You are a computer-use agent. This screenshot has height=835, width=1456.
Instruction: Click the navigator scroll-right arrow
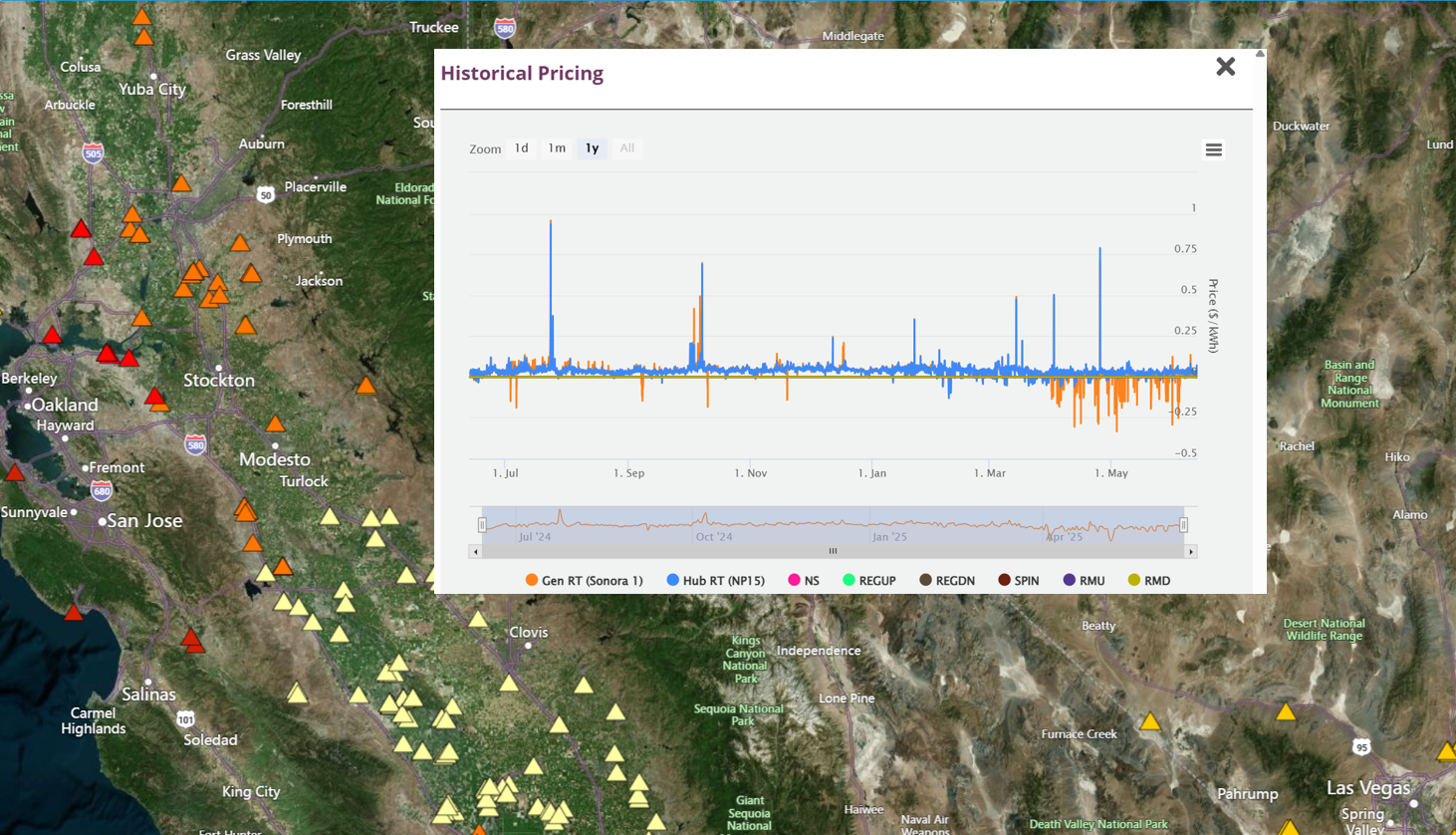coord(1190,551)
